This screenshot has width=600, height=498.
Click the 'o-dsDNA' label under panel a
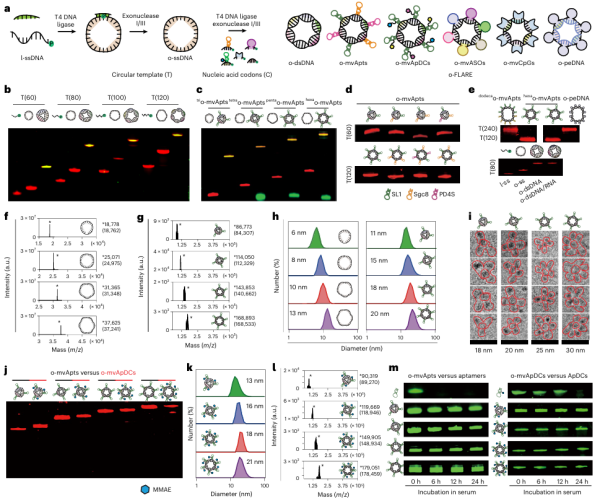click(x=301, y=63)
